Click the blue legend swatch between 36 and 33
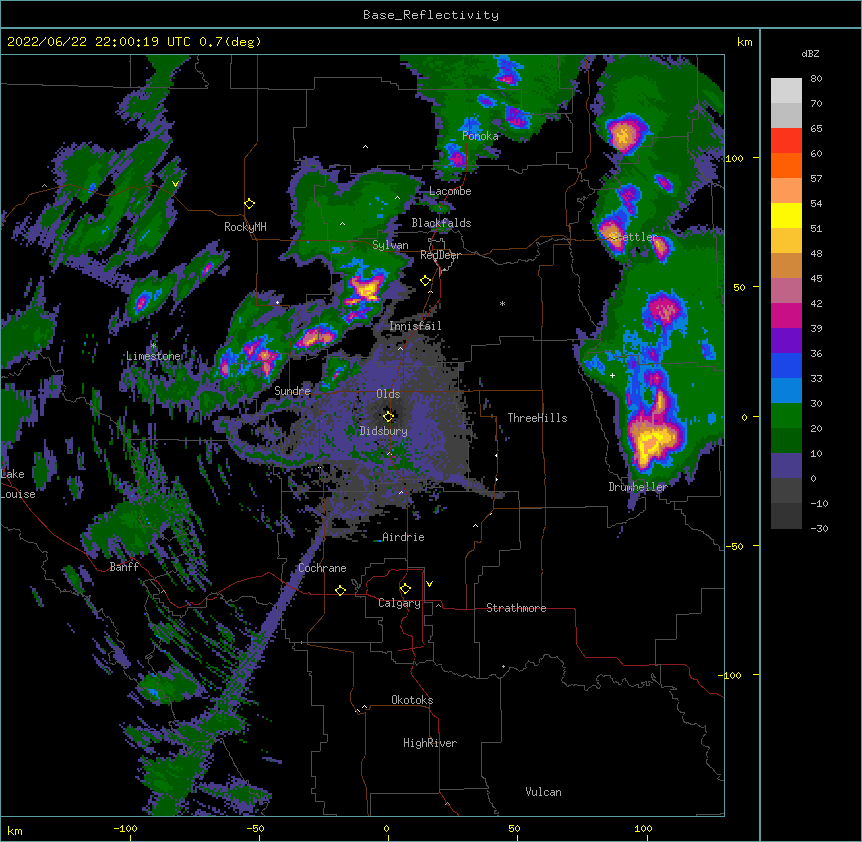The image size is (862, 842). point(786,365)
